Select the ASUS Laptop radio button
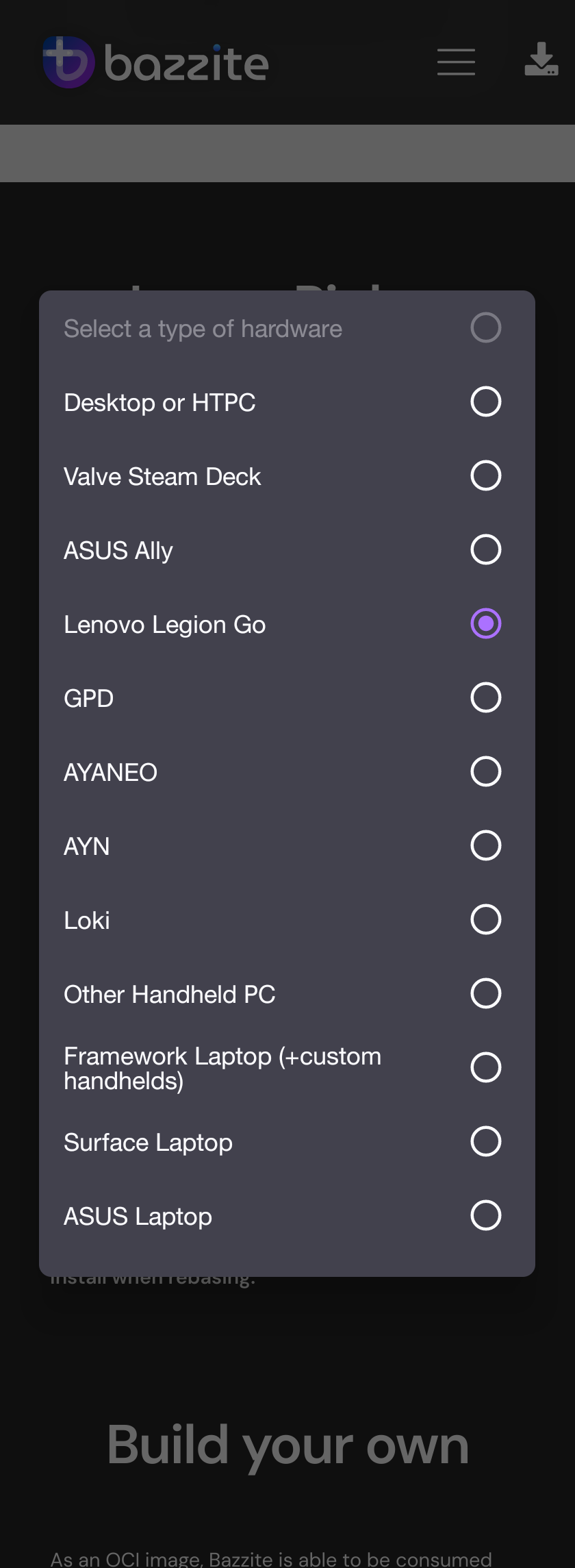This screenshot has height=1568, width=575. (485, 1215)
